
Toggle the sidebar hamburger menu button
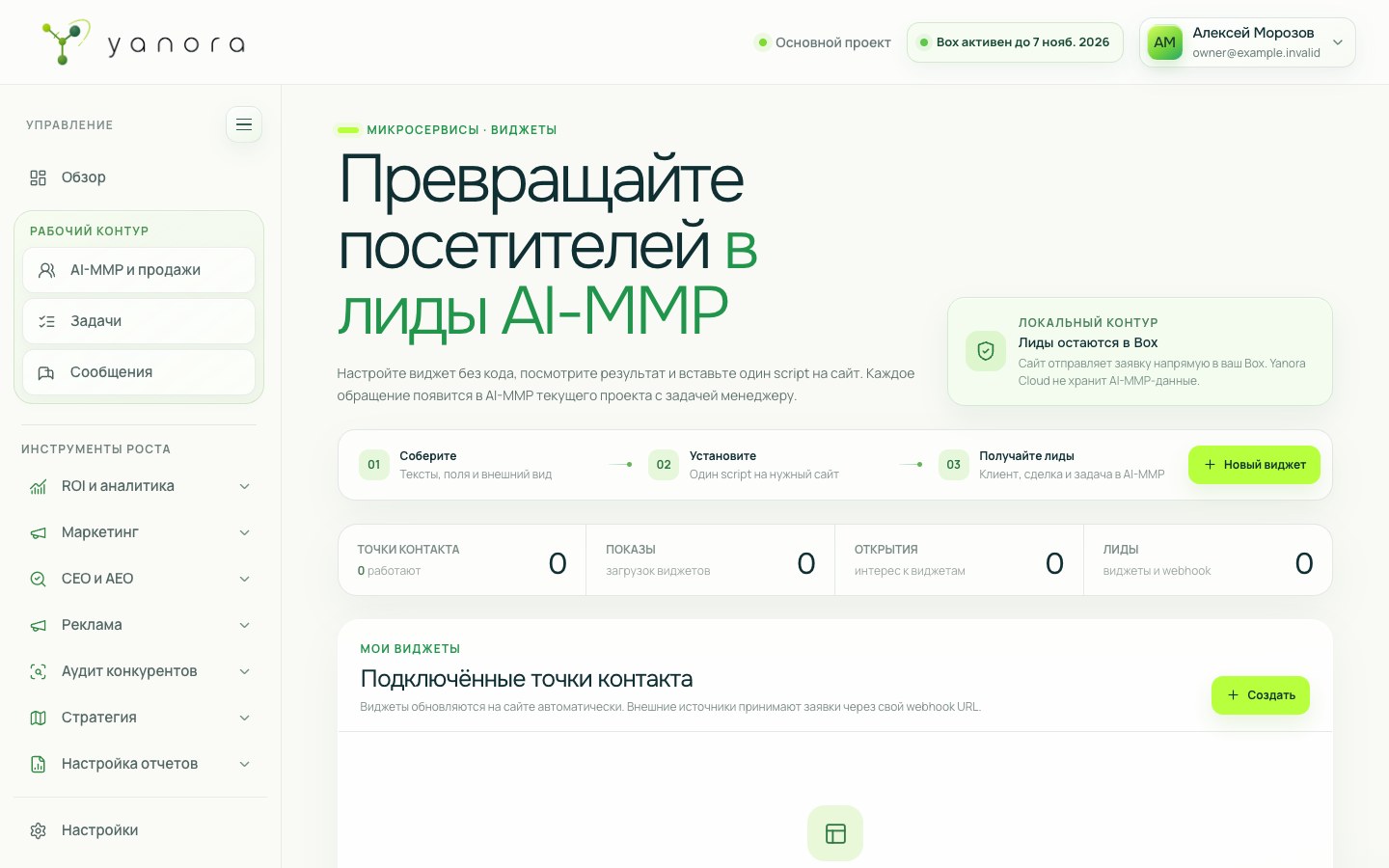click(244, 124)
